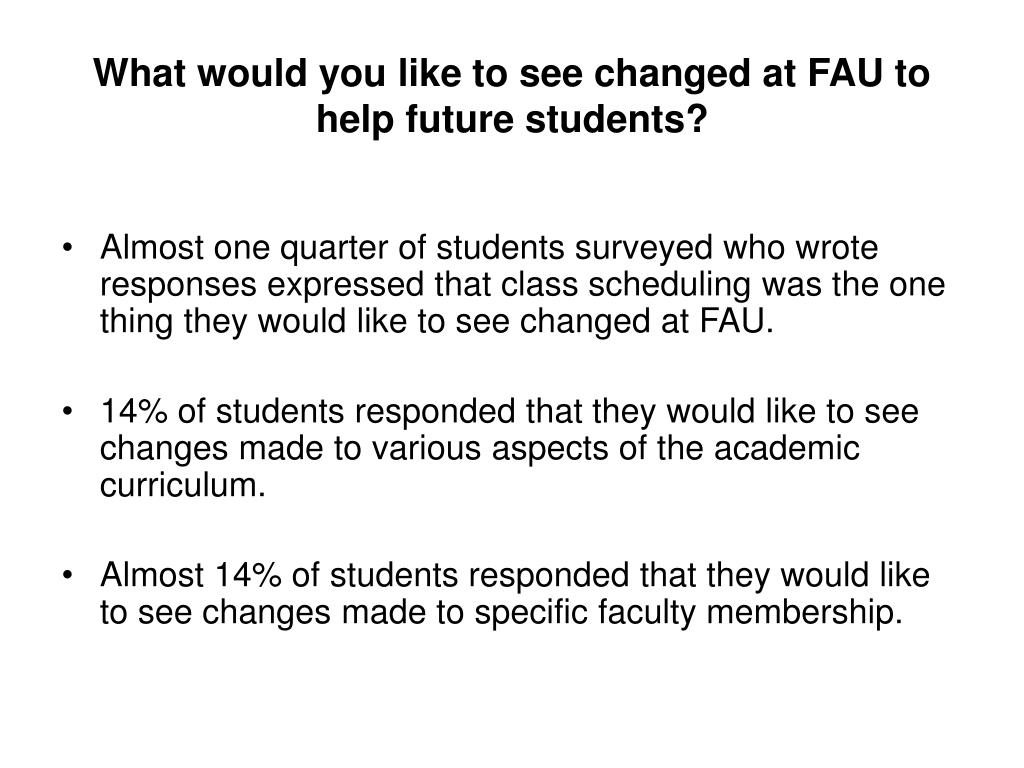Click the slide title about FAU changes
This screenshot has width=1024, height=768.
coord(512,96)
